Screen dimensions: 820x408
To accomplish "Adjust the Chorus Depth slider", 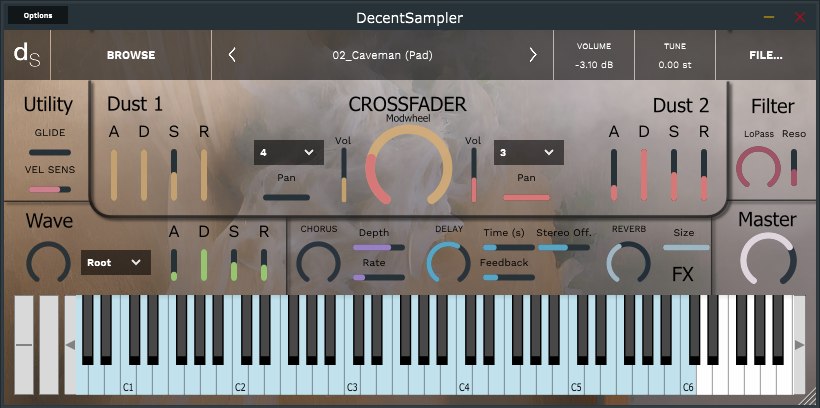I will (x=379, y=247).
